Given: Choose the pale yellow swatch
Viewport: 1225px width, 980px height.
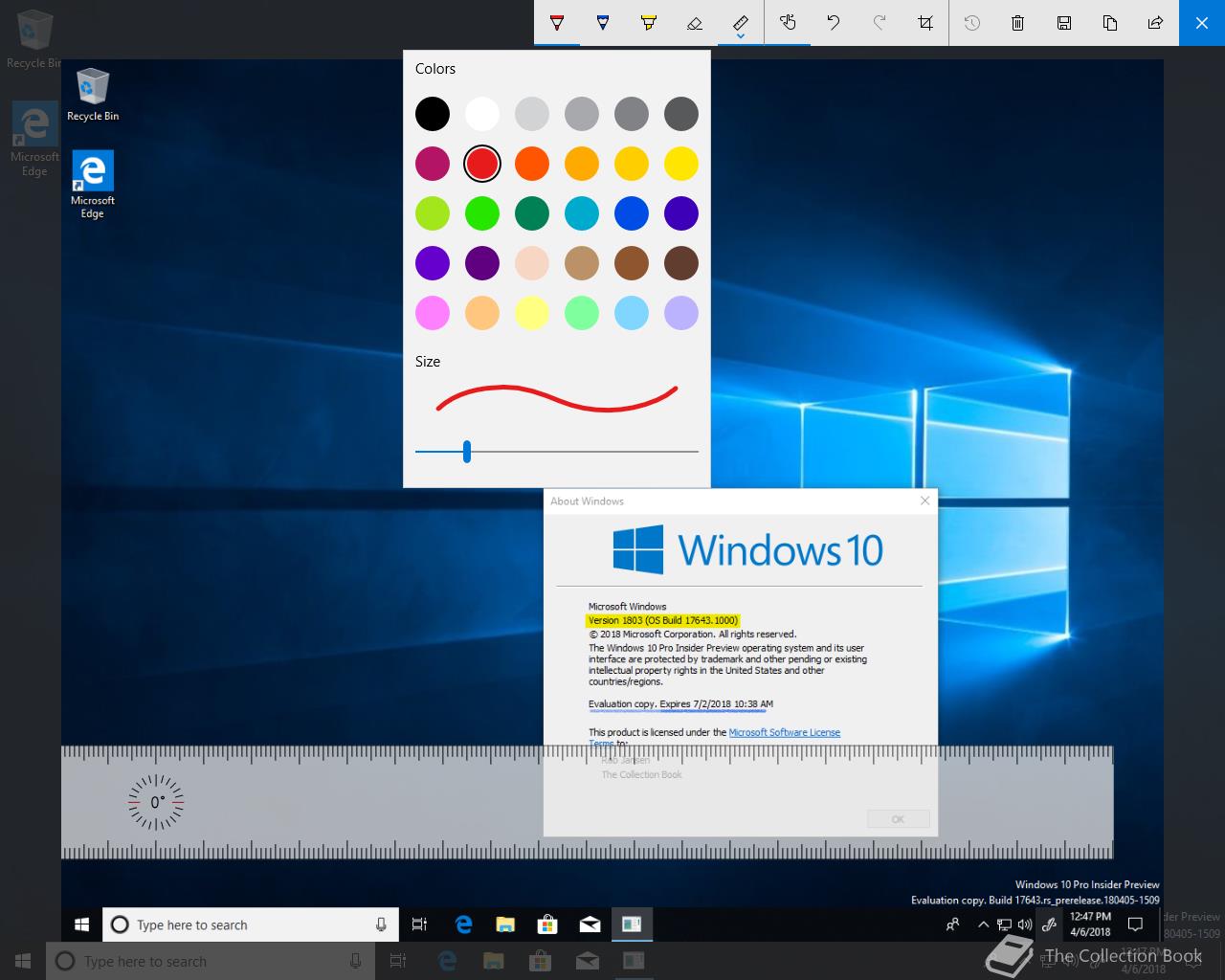Looking at the screenshot, I should pos(532,313).
